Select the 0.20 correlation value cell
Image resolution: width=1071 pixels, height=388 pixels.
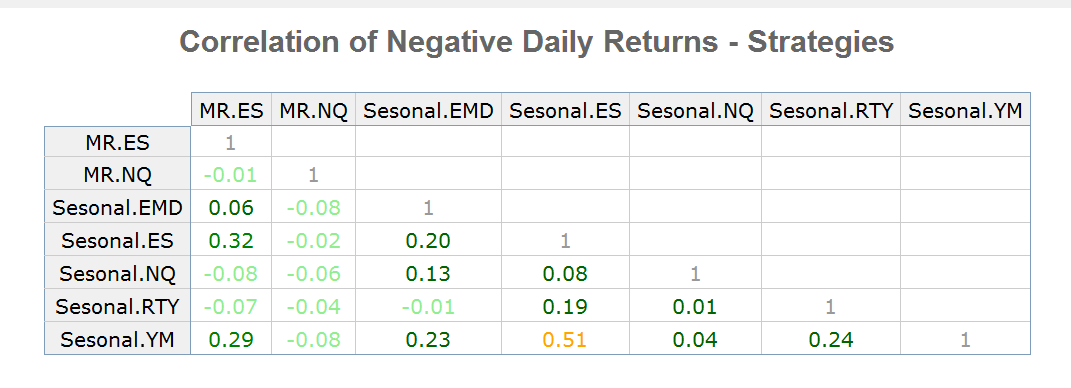pyautogui.click(x=428, y=240)
